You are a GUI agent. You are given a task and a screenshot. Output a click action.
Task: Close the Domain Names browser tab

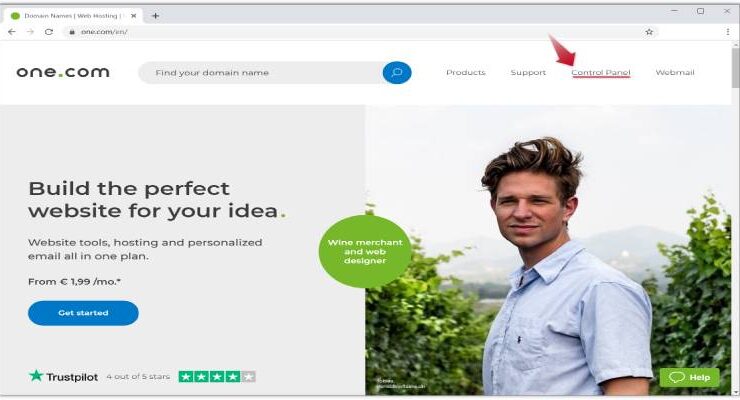[x=134, y=16]
